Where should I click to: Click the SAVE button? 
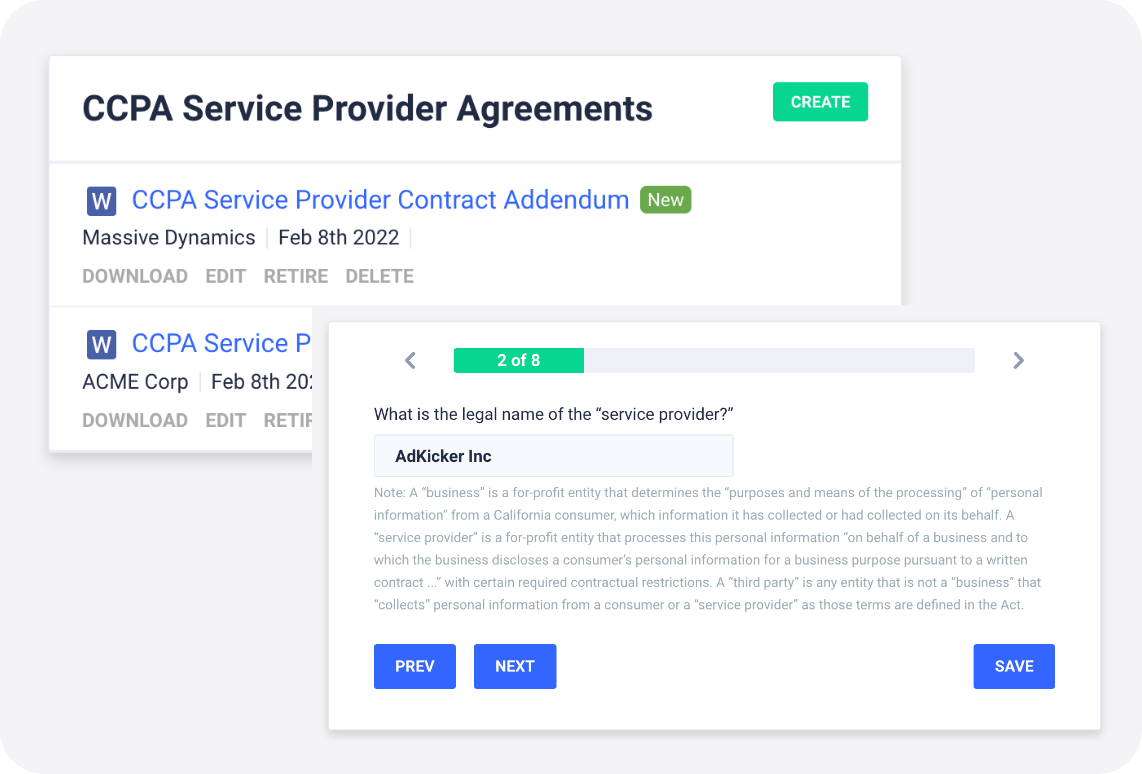(x=1014, y=667)
